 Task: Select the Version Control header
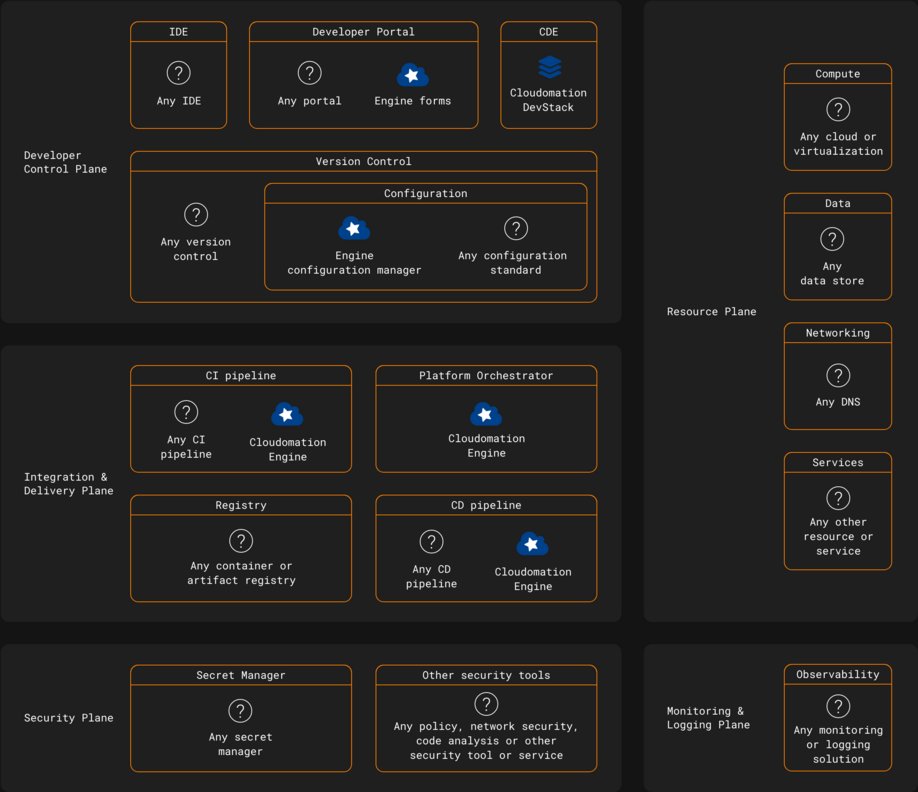pos(364,161)
